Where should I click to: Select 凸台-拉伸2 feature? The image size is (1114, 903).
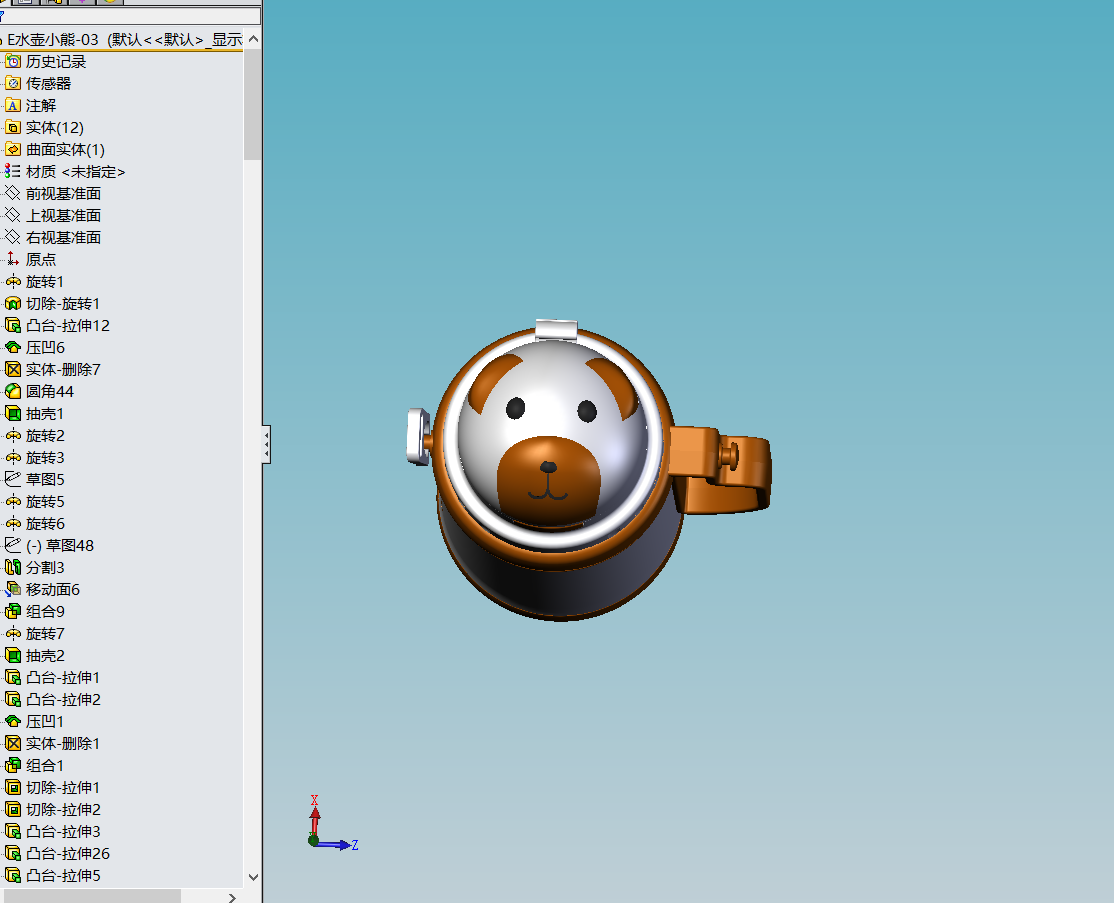(x=63, y=700)
